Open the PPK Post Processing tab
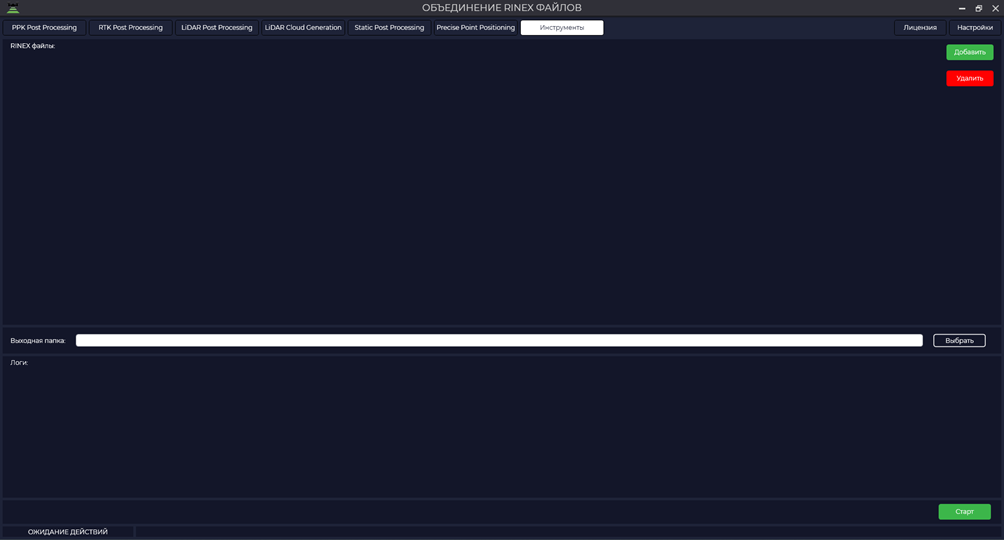The image size is (1004, 540). point(44,28)
